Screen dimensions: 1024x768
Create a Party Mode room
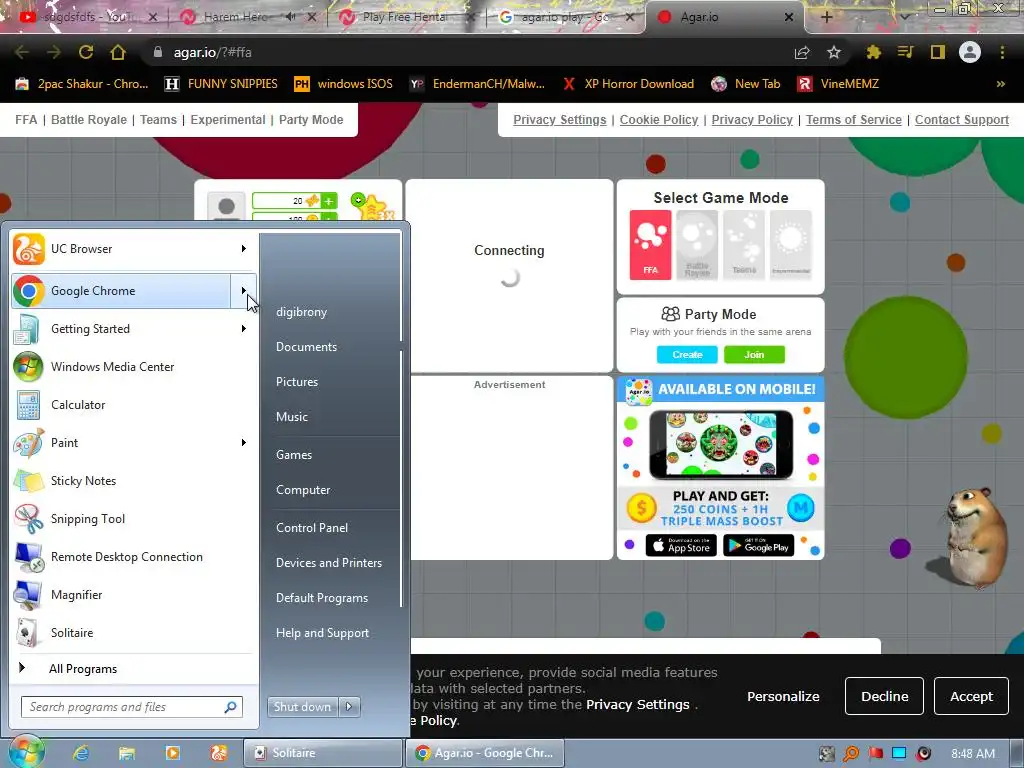click(687, 355)
